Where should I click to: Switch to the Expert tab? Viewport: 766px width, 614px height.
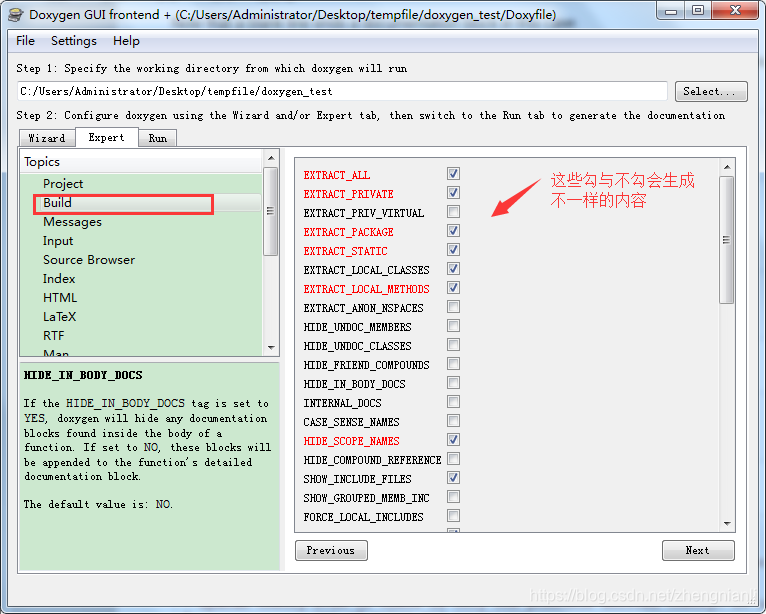coord(106,138)
